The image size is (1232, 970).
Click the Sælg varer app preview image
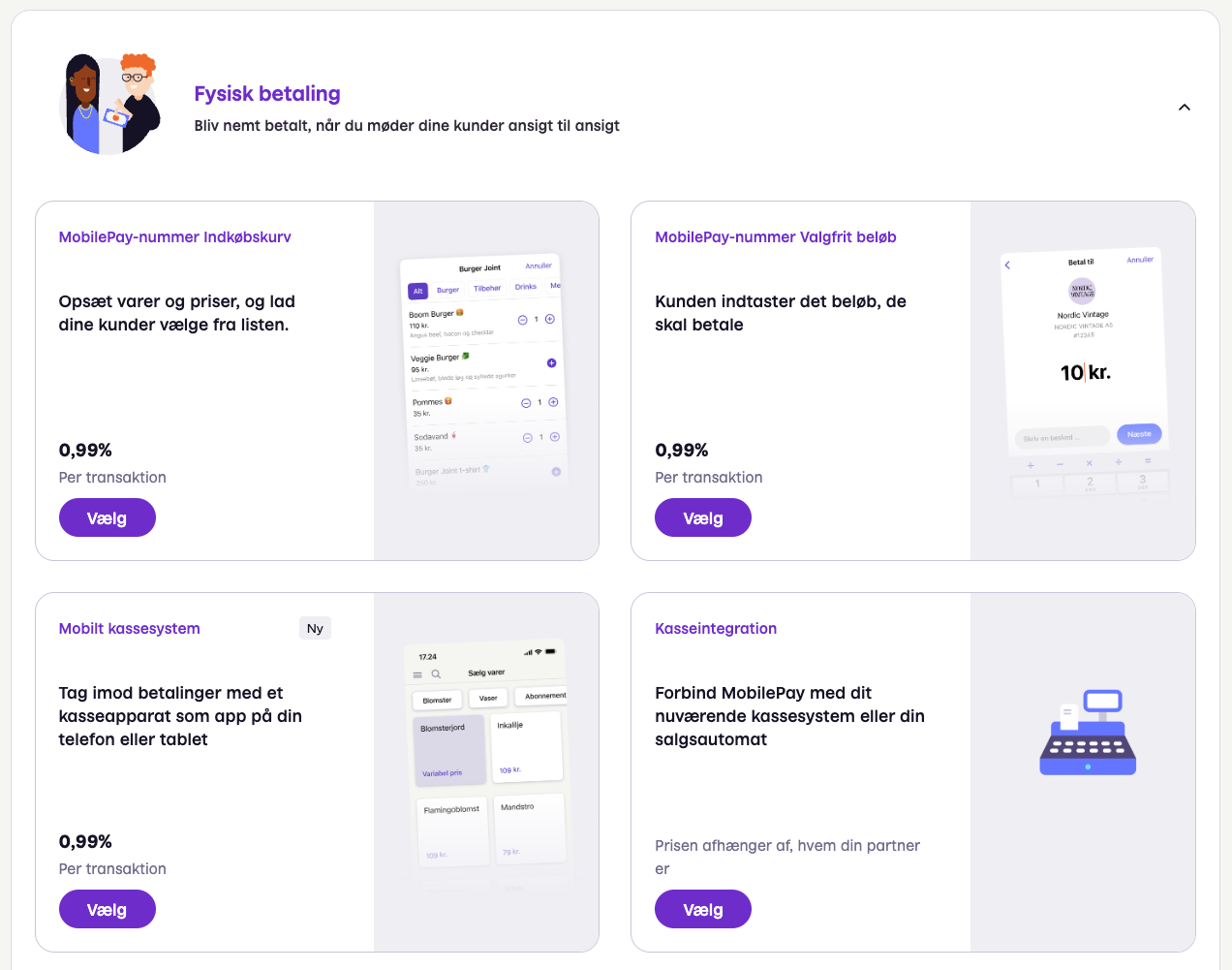[487, 767]
